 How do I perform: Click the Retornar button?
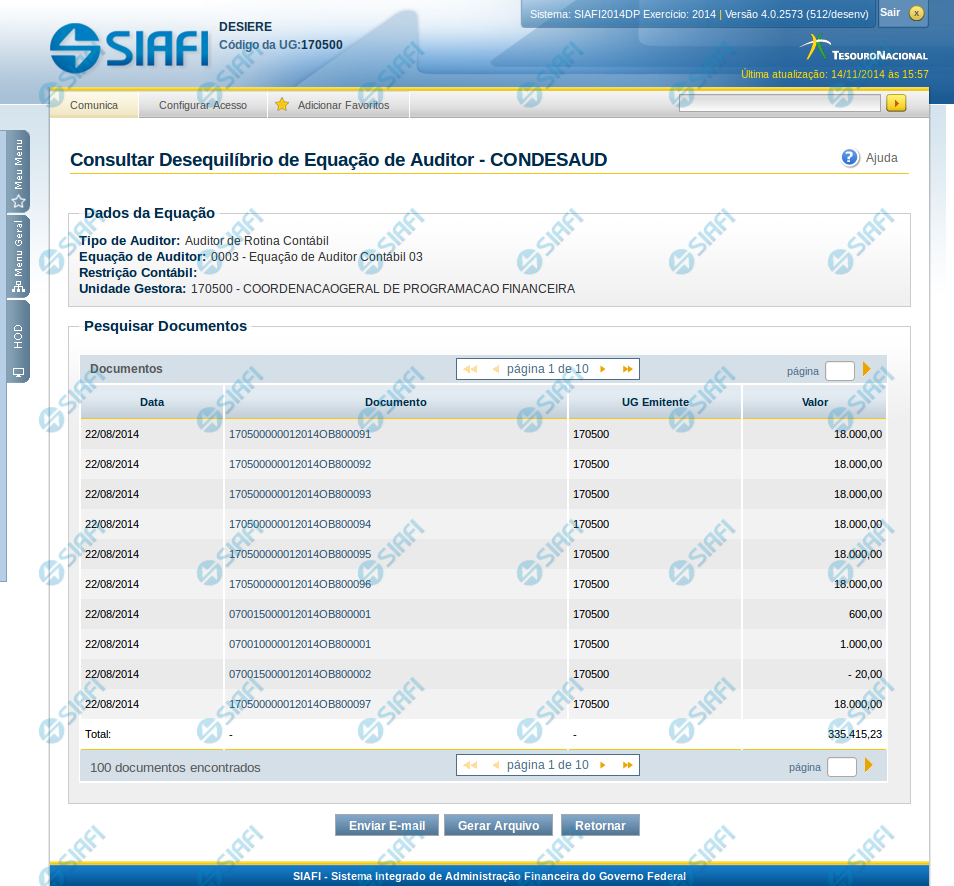pyautogui.click(x=600, y=825)
